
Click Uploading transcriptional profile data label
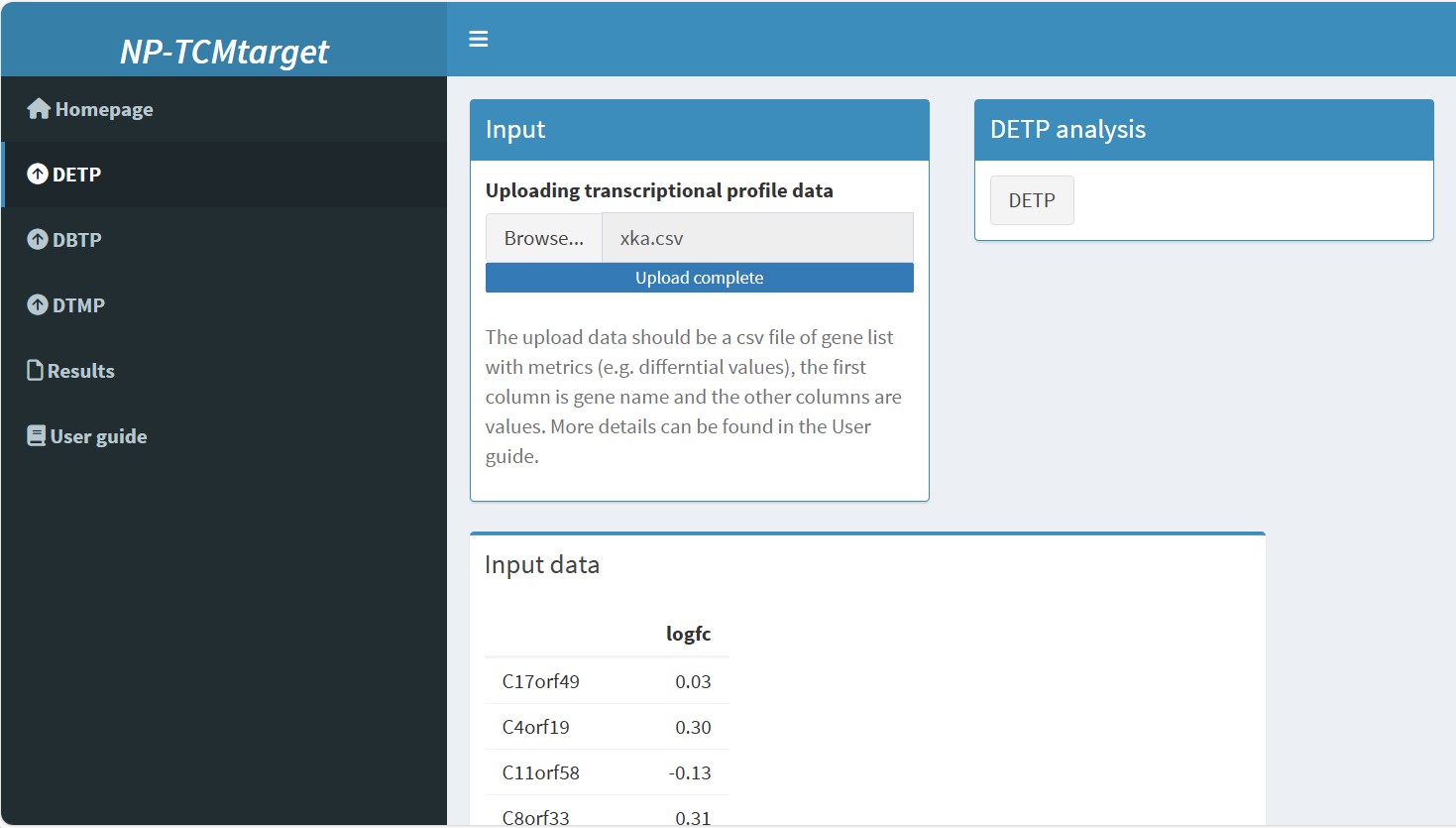[659, 190]
